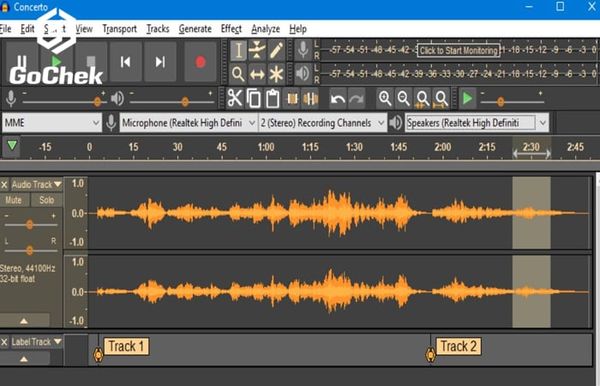Open the MME audio host dropdown
Screen dimensions: 600x386
52,123
